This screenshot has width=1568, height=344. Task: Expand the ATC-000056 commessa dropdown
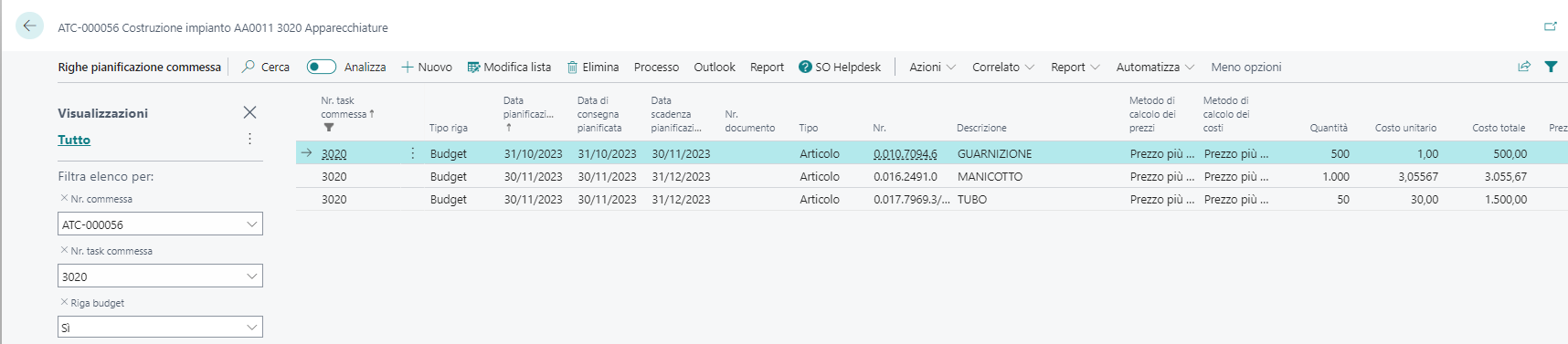click(252, 224)
